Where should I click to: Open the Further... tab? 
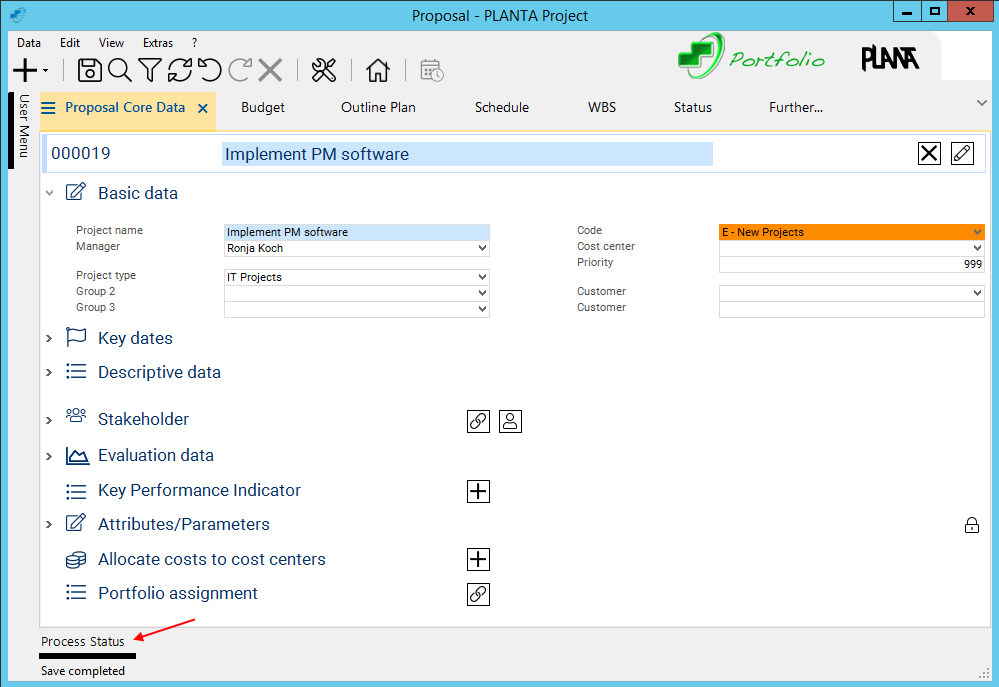pos(796,108)
